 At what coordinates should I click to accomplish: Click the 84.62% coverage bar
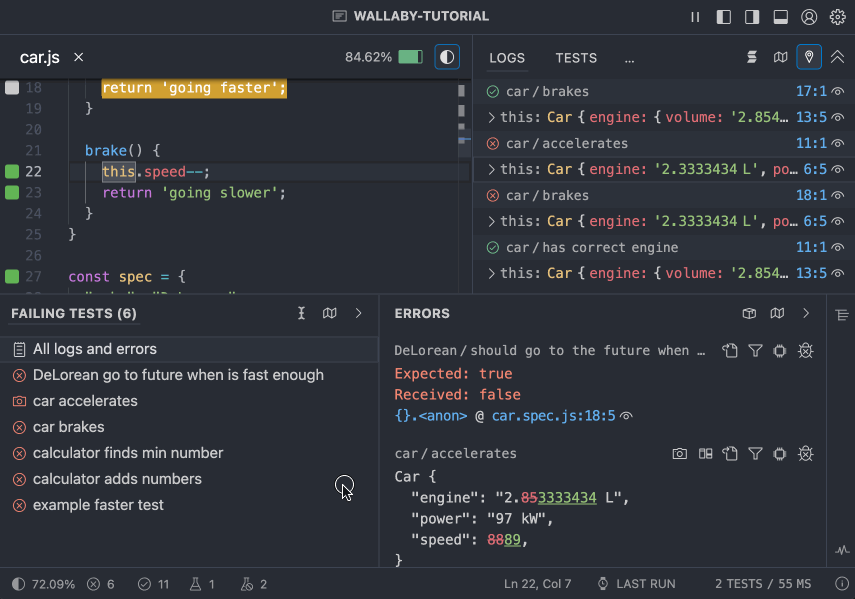411,57
